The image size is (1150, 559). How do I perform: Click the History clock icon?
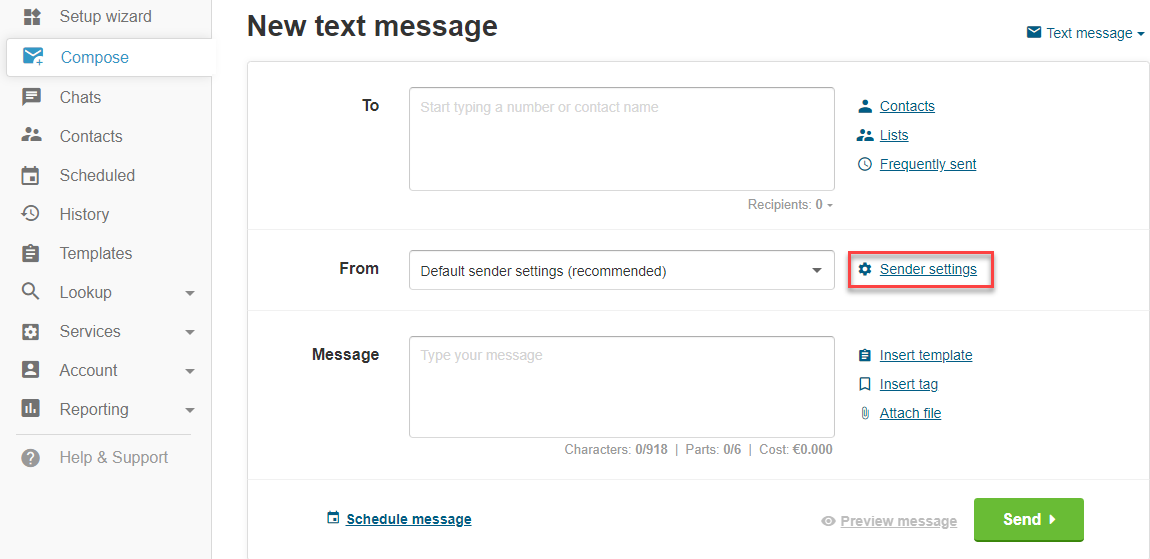pyautogui.click(x=31, y=214)
